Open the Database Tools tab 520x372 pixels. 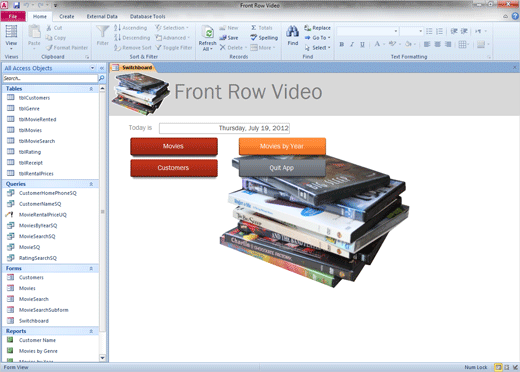(147, 16)
